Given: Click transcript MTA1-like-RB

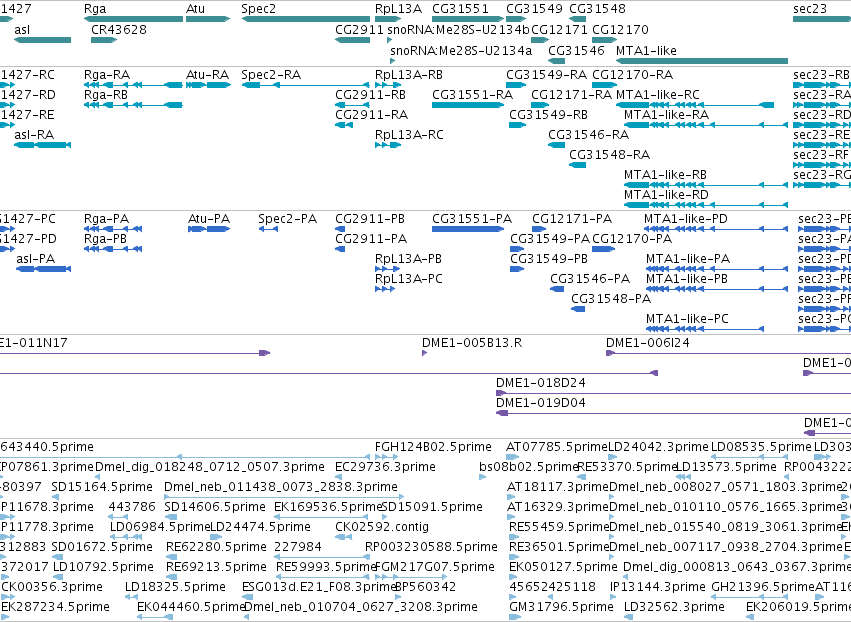Looking at the screenshot, I should (x=706, y=185).
